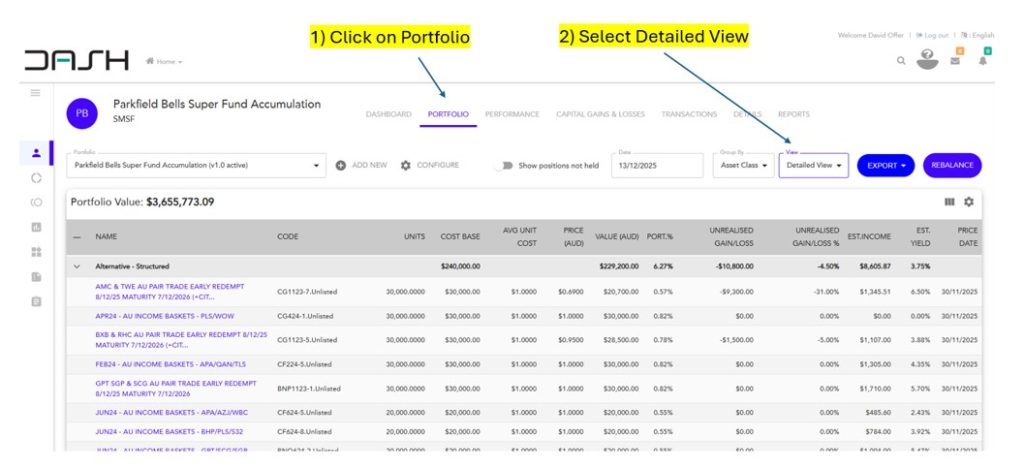This screenshot has width=1024, height=468.
Task: Open the table settings gear icon
Action: click(x=968, y=202)
